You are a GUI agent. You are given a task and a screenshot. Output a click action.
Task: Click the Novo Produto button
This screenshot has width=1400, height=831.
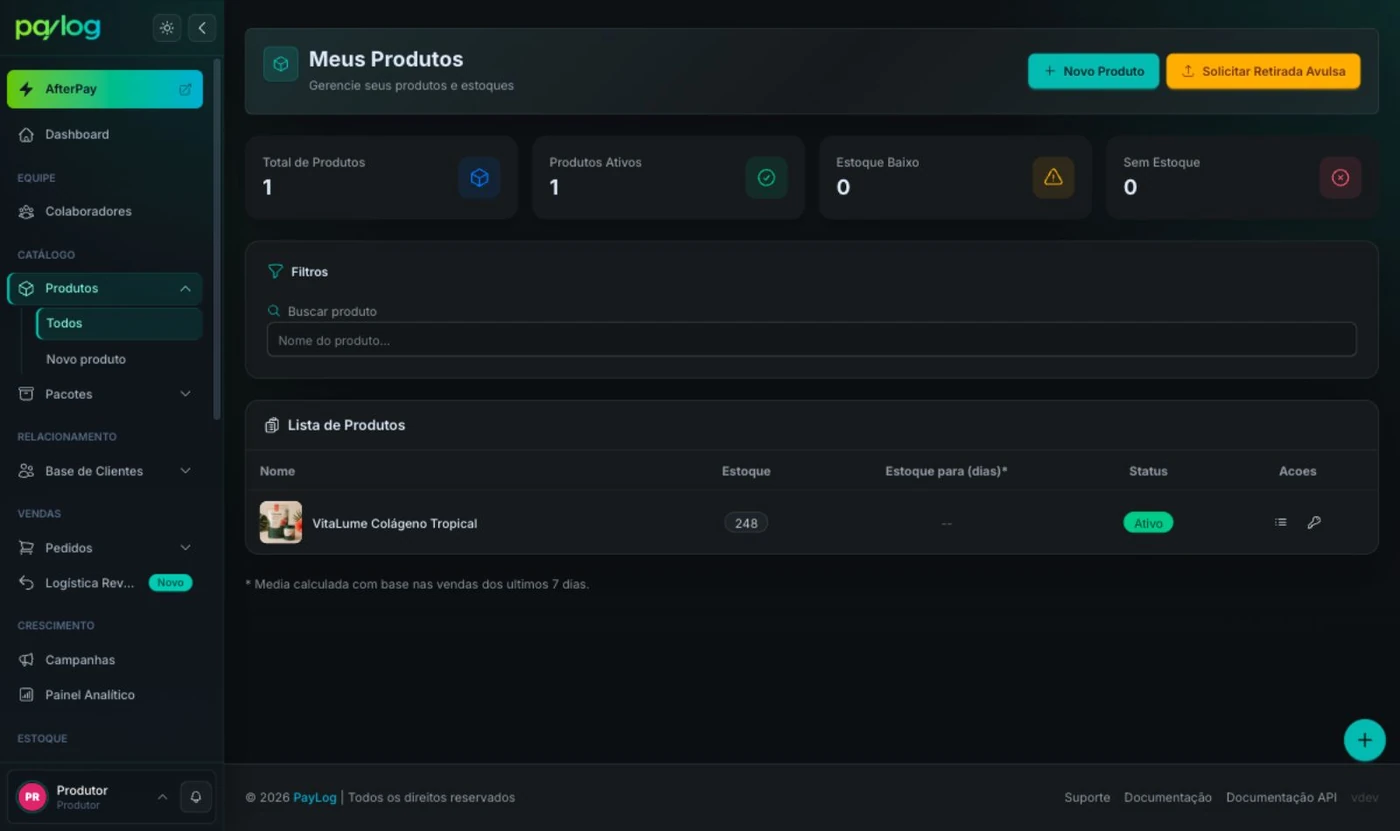tap(1093, 71)
